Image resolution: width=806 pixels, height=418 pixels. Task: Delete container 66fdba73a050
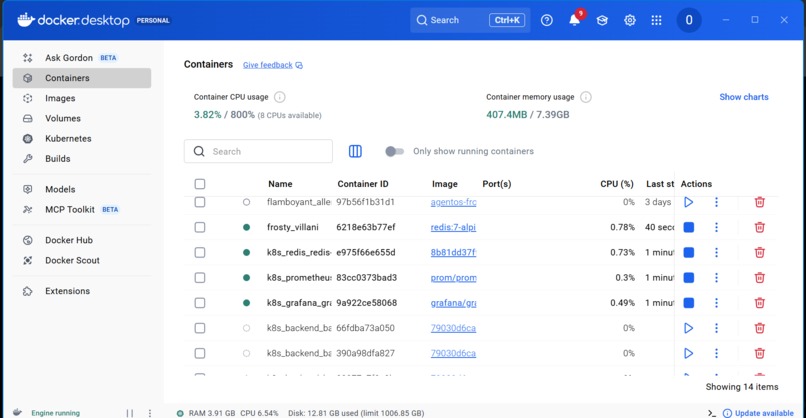coord(759,328)
